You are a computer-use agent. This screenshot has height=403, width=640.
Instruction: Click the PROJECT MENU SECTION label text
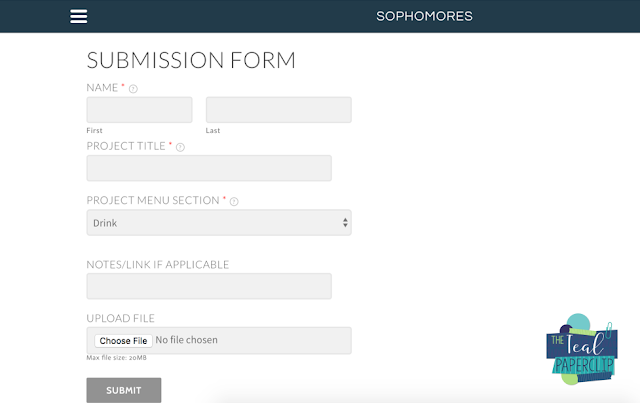[x=153, y=201]
